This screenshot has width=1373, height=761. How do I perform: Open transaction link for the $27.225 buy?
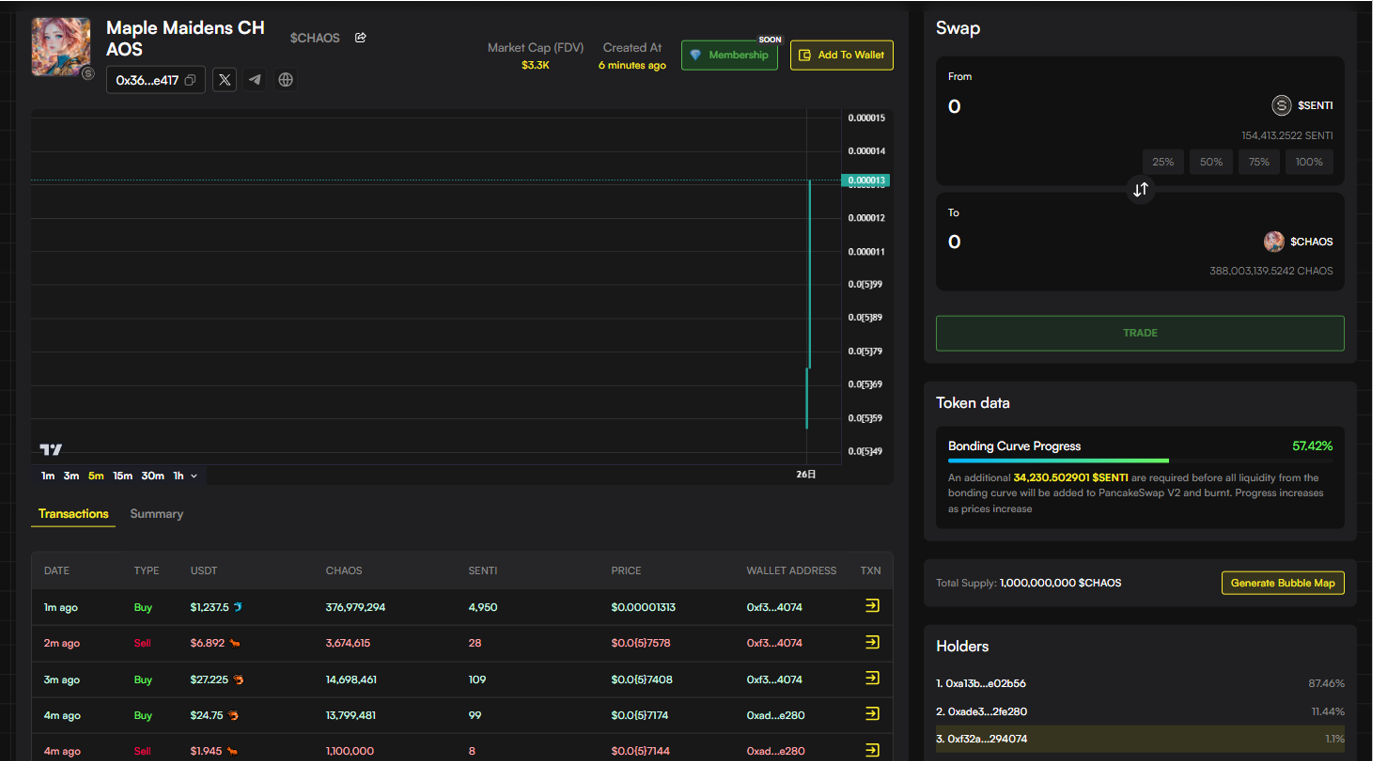(872, 678)
